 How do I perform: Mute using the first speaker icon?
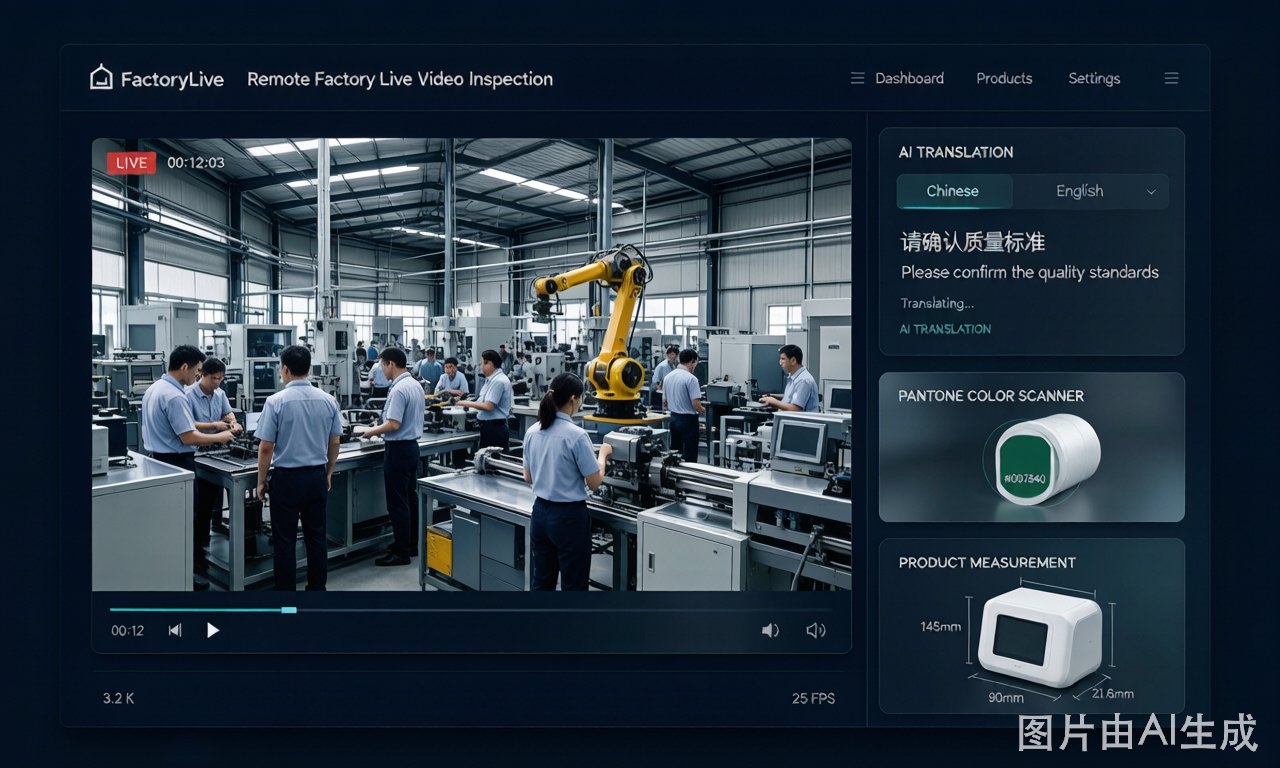coord(770,630)
